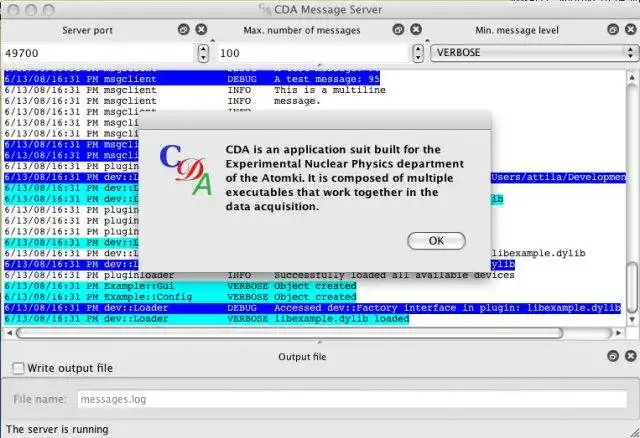640x438 pixels.
Task: Select the 'message.' INFO row
Action: click(162, 101)
